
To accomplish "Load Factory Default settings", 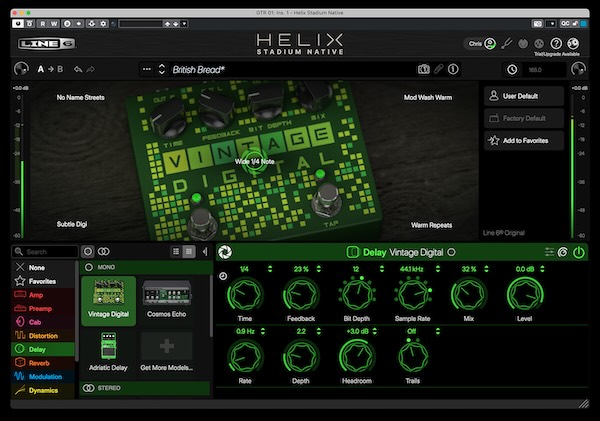I will [x=524, y=118].
